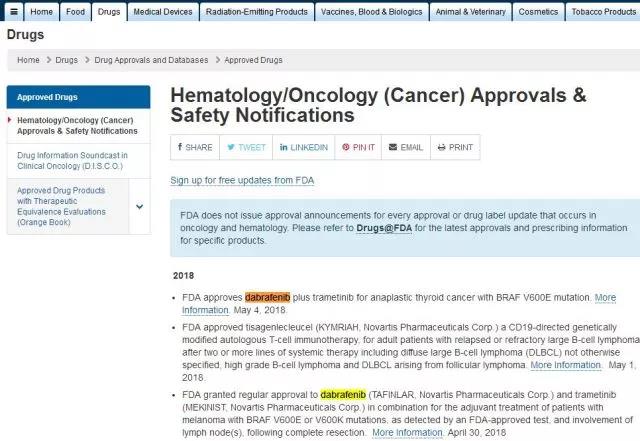
Task: Click the PRINT button label
Action: [x=460, y=147]
